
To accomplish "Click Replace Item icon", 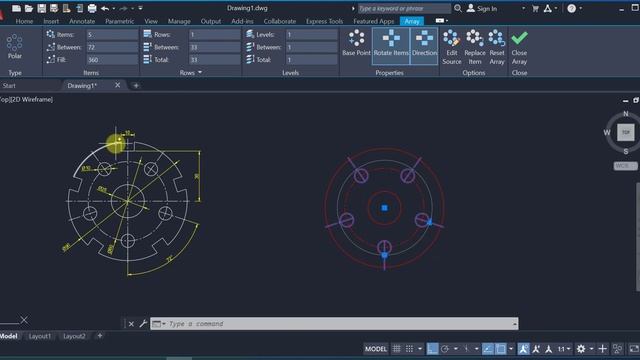I will pos(475,47).
